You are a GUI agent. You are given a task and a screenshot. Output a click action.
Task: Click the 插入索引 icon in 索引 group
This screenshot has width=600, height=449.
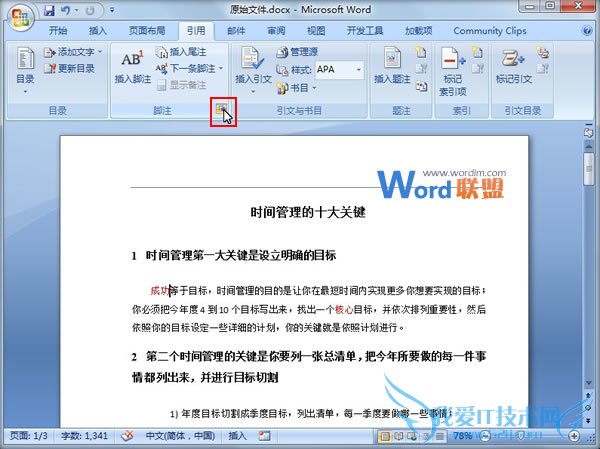click(x=477, y=52)
